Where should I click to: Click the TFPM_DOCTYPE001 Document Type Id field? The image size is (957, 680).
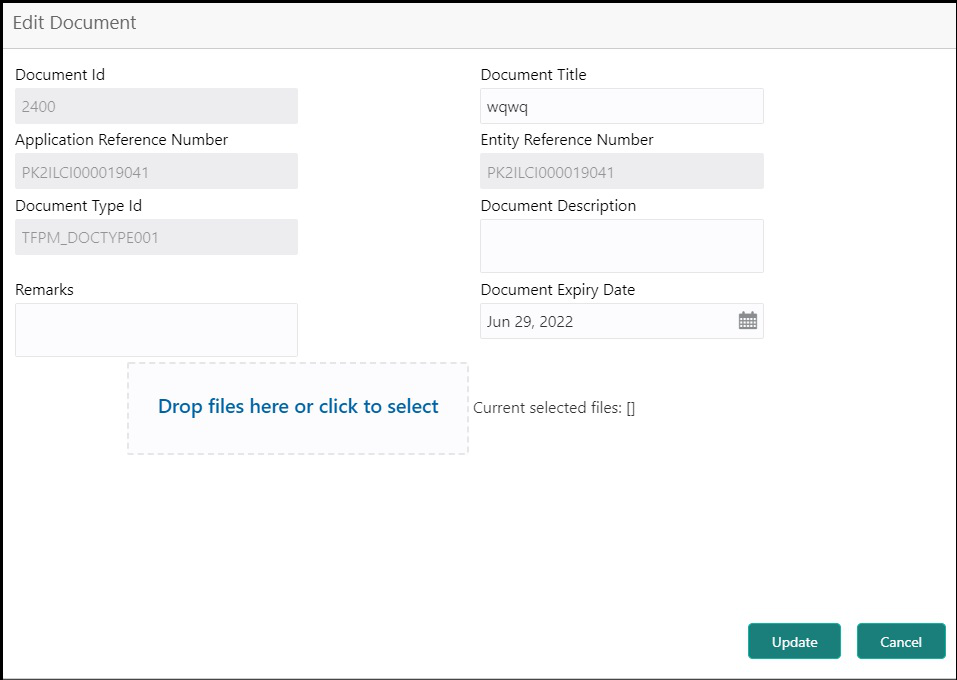coord(156,237)
